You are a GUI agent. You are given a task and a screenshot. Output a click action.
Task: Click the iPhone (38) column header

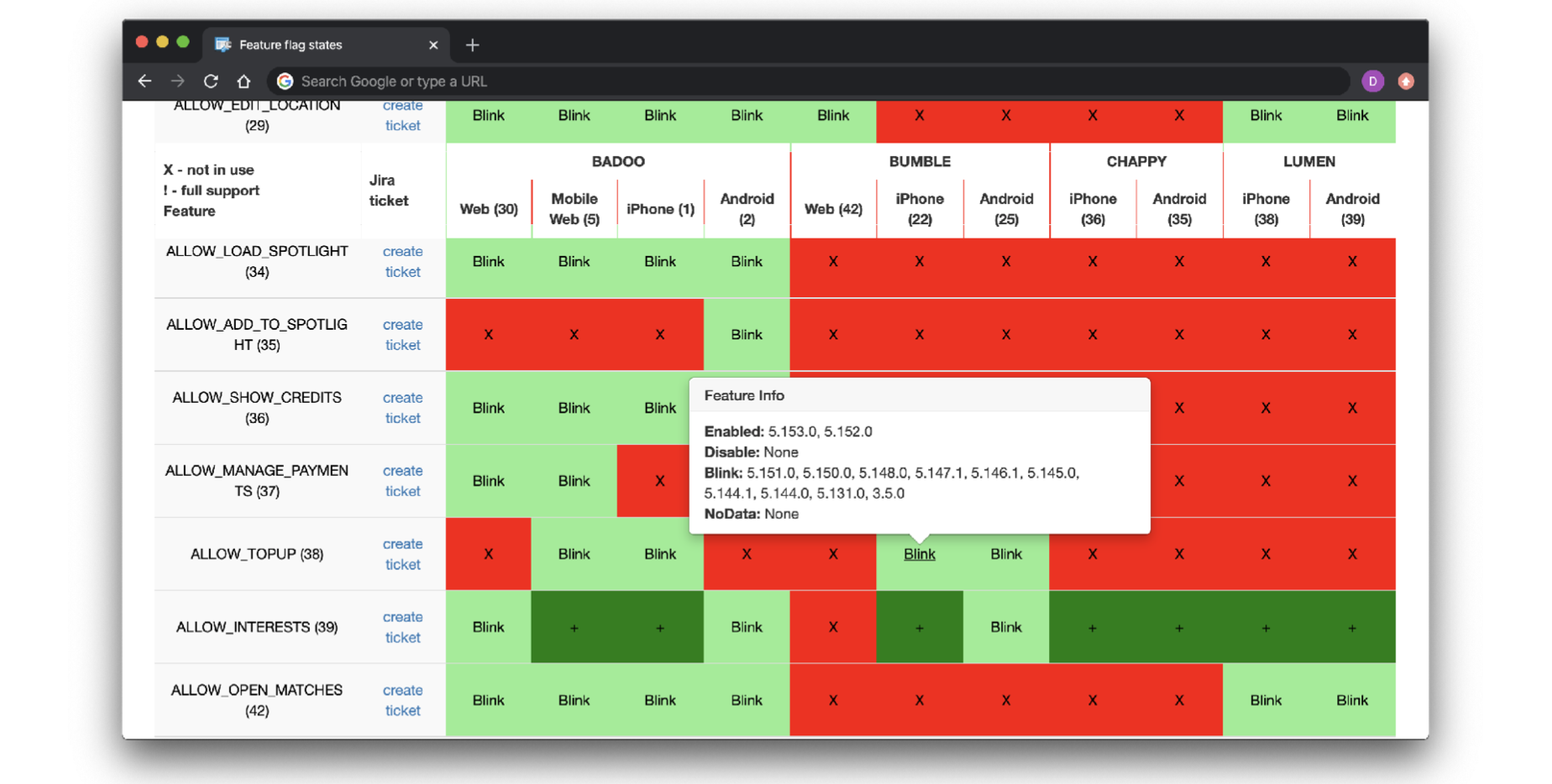1266,209
